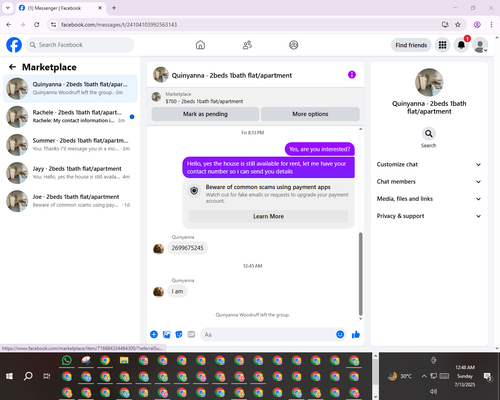Click the message 2699675245

(187, 248)
